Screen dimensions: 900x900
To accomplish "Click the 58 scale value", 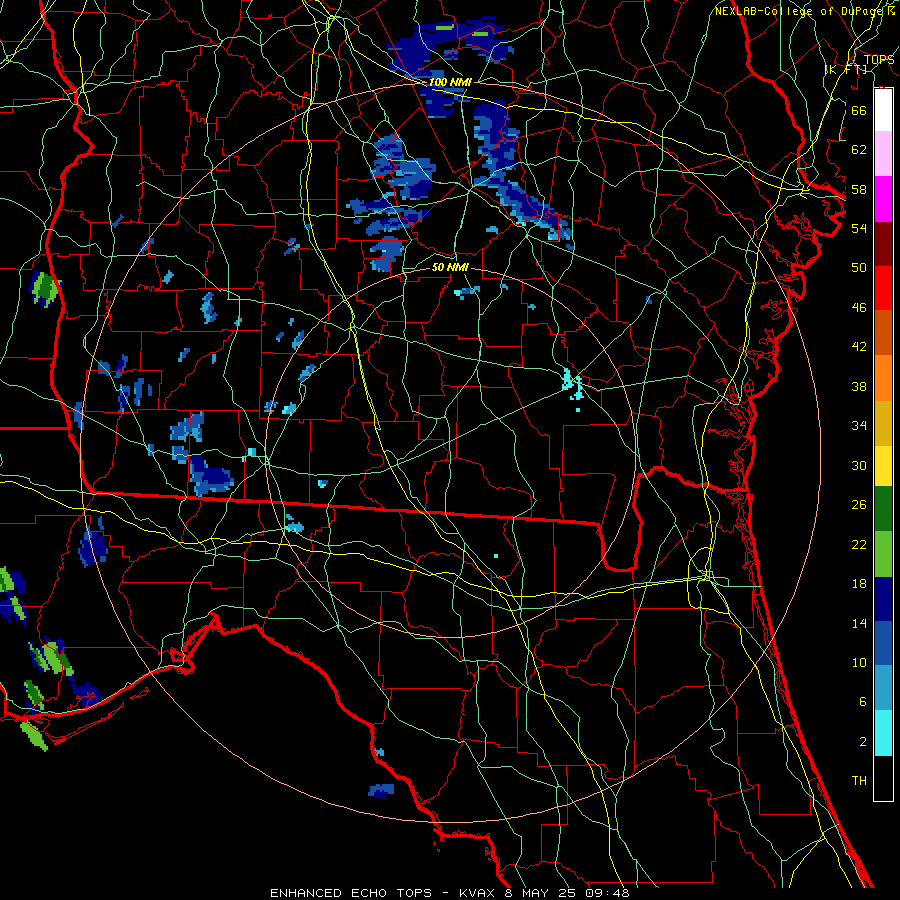I will (859, 189).
